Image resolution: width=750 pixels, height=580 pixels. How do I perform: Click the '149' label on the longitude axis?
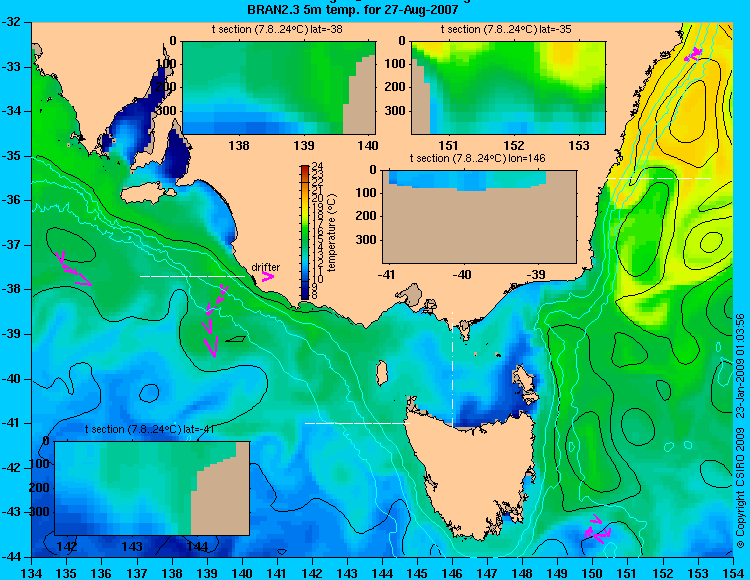(x=558, y=573)
